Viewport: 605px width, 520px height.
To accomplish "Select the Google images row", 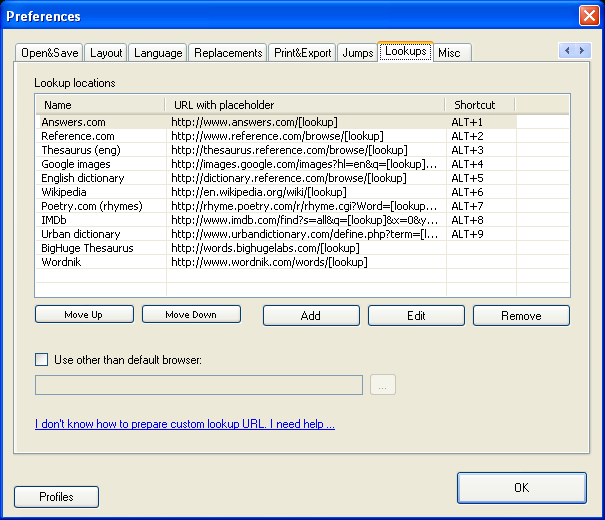I will (302, 164).
